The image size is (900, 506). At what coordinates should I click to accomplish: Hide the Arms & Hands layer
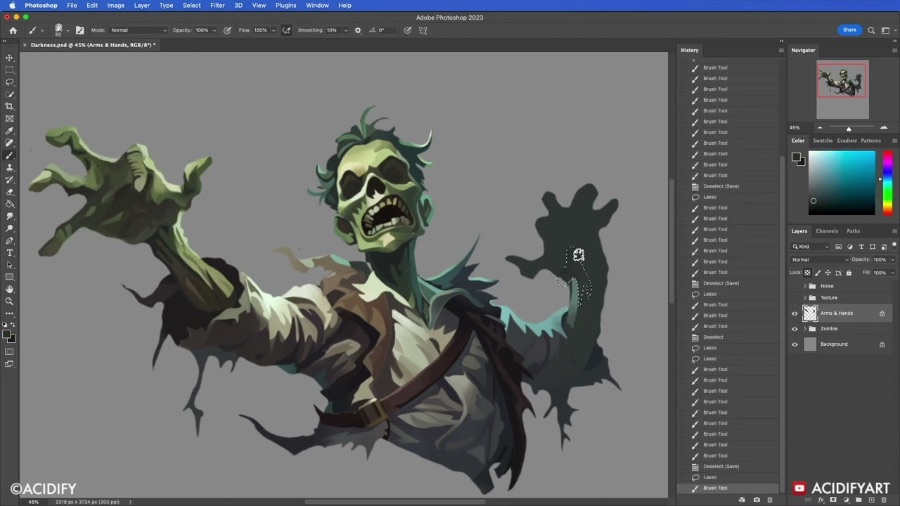pos(795,313)
